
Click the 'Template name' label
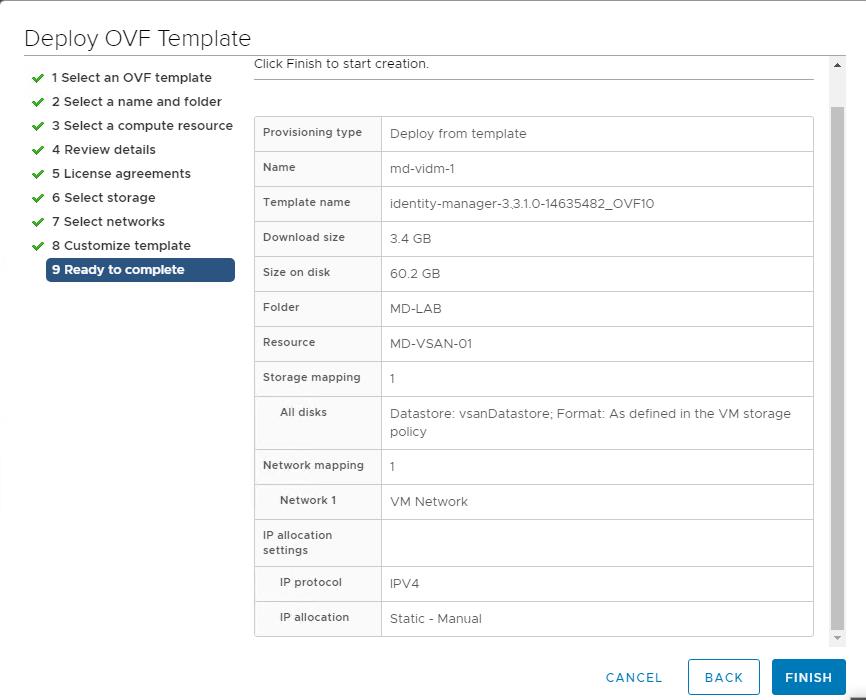point(307,202)
